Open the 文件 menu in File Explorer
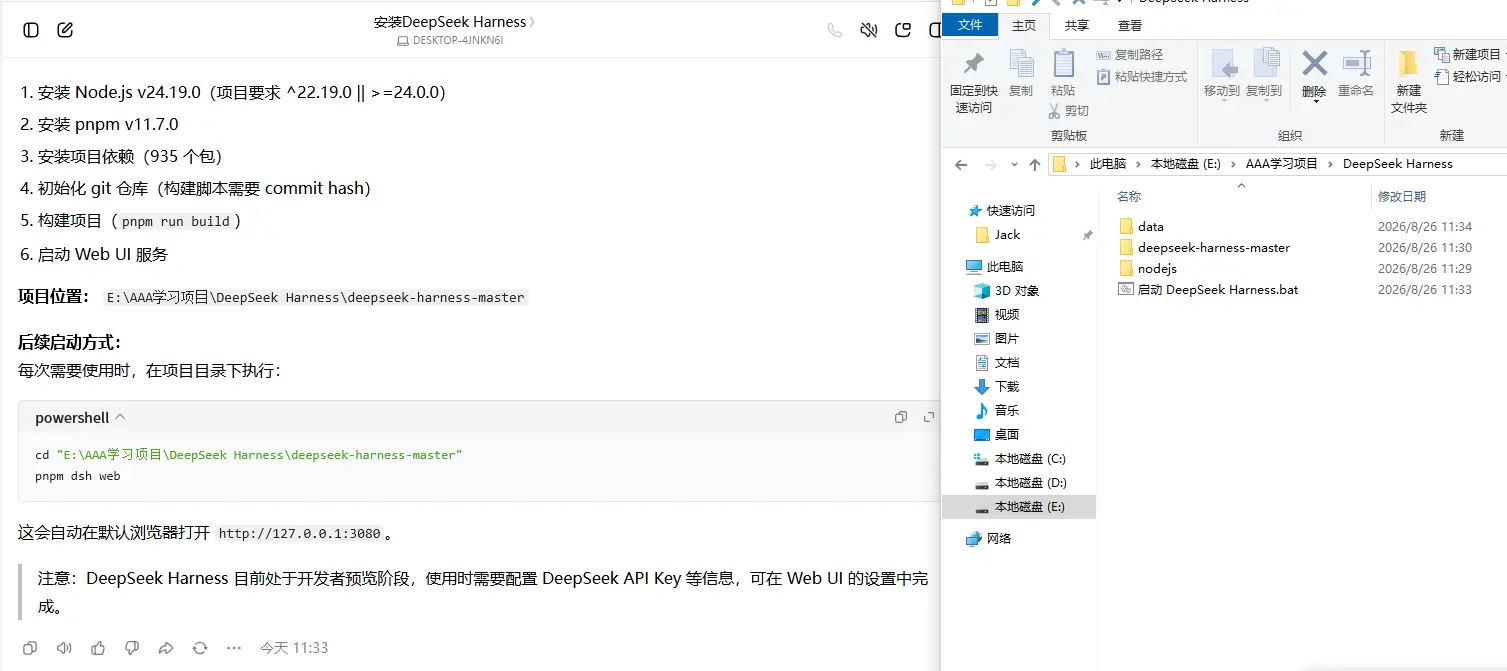Screen dimensions: 1507x671 (x=970, y=26)
